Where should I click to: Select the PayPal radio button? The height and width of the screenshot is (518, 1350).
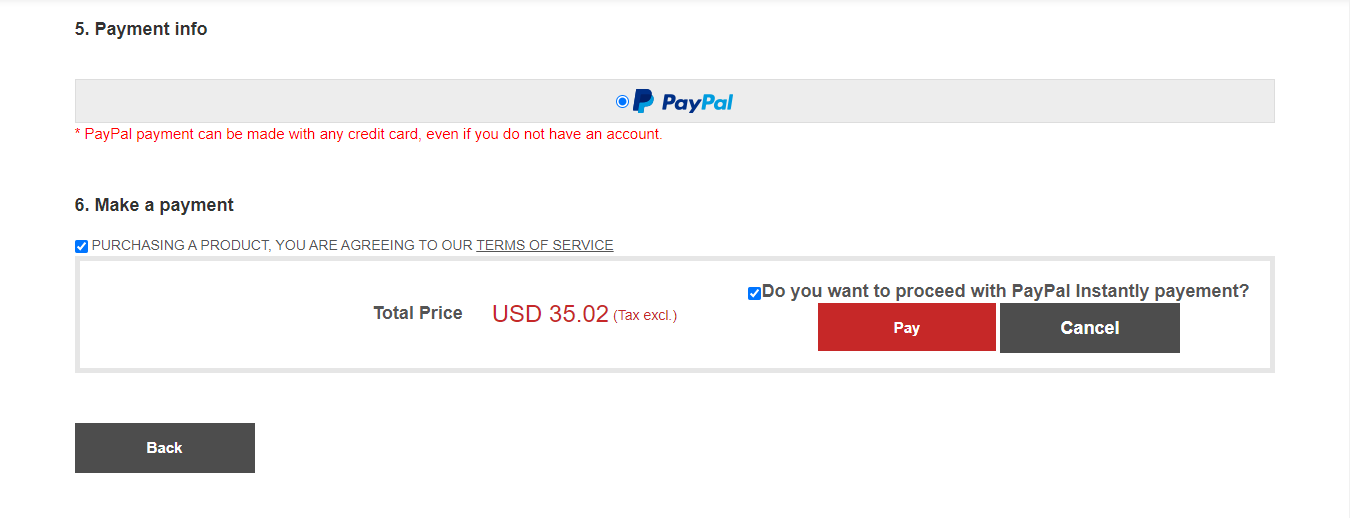pos(623,101)
